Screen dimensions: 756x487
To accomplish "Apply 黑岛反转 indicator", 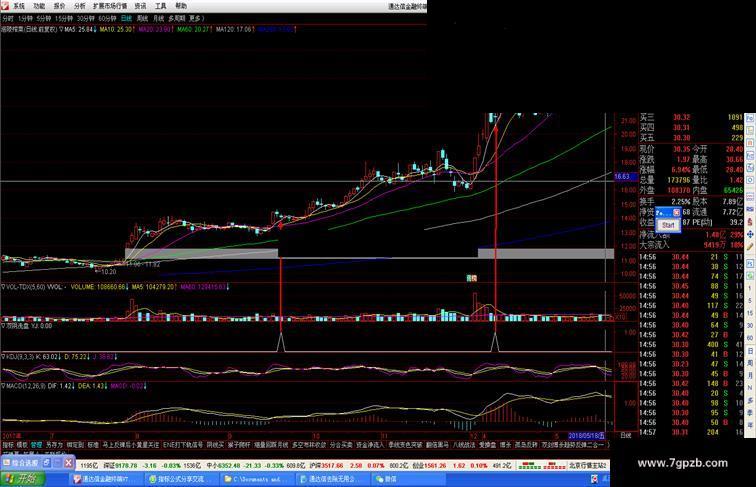I will [524, 445].
